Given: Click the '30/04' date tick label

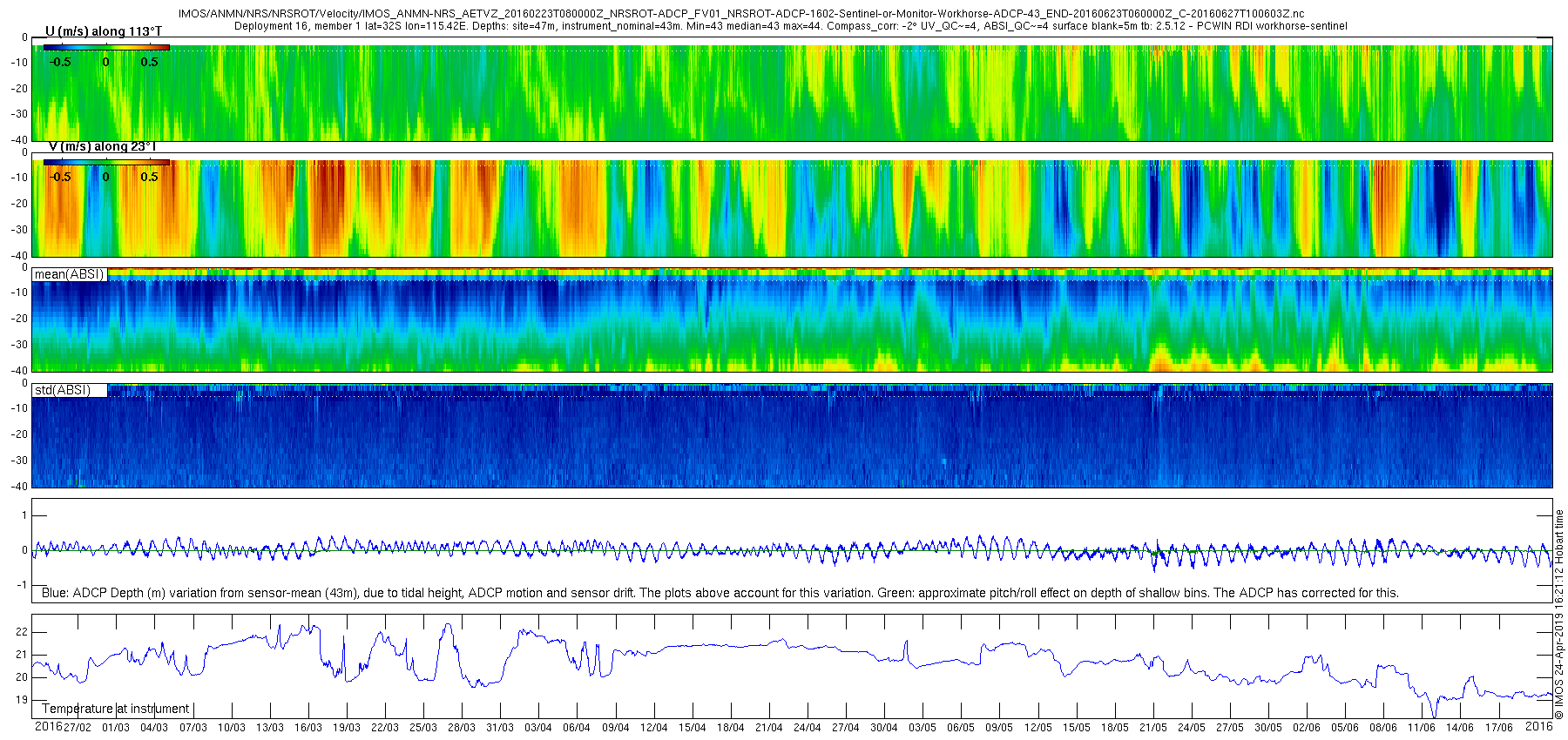Looking at the screenshot, I should (x=884, y=728).
